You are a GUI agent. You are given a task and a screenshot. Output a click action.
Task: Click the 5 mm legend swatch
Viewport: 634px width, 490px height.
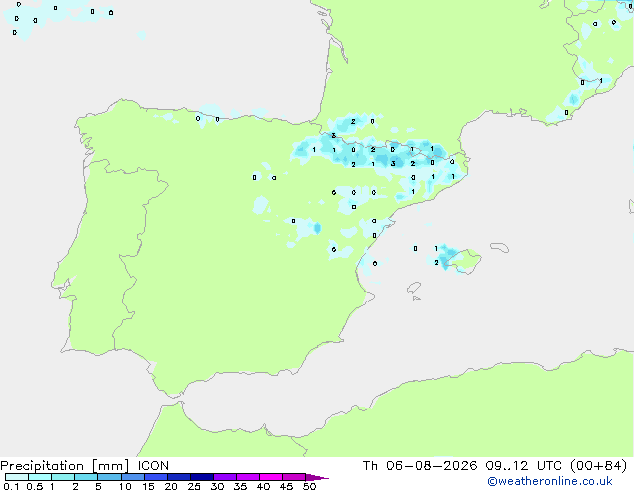click(109, 477)
